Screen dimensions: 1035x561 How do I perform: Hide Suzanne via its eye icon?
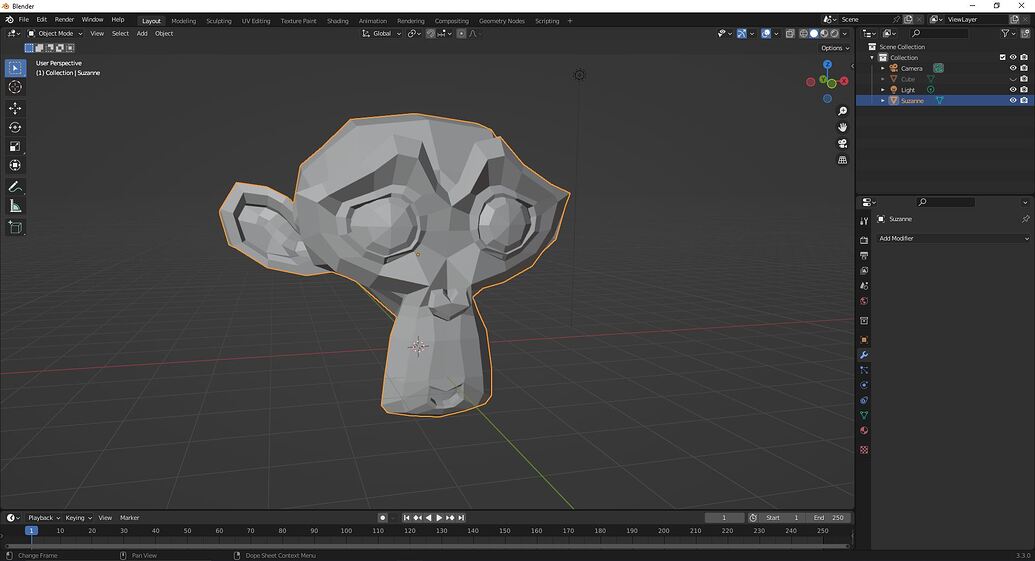point(1013,100)
